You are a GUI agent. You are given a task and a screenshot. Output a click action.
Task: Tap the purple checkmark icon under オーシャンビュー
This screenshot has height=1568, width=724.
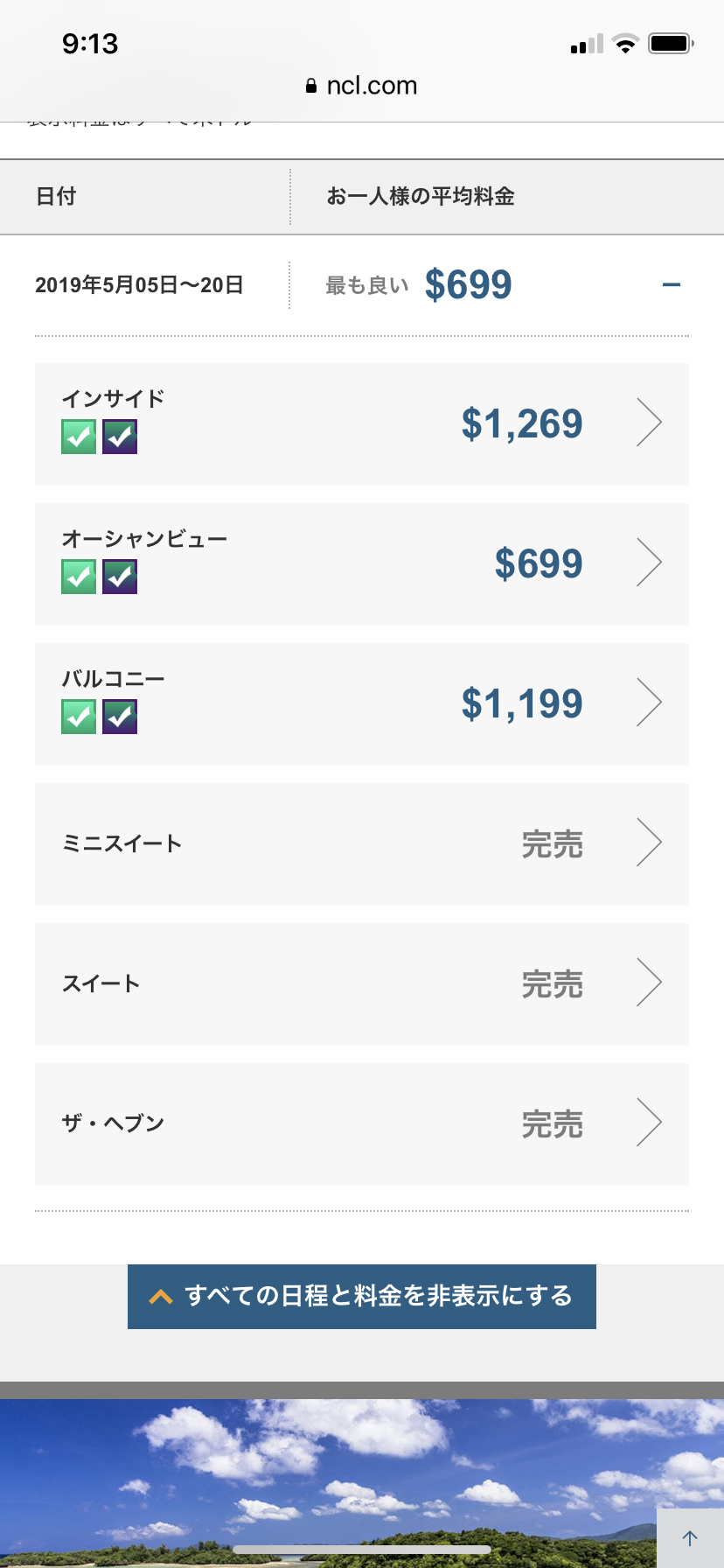120,577
